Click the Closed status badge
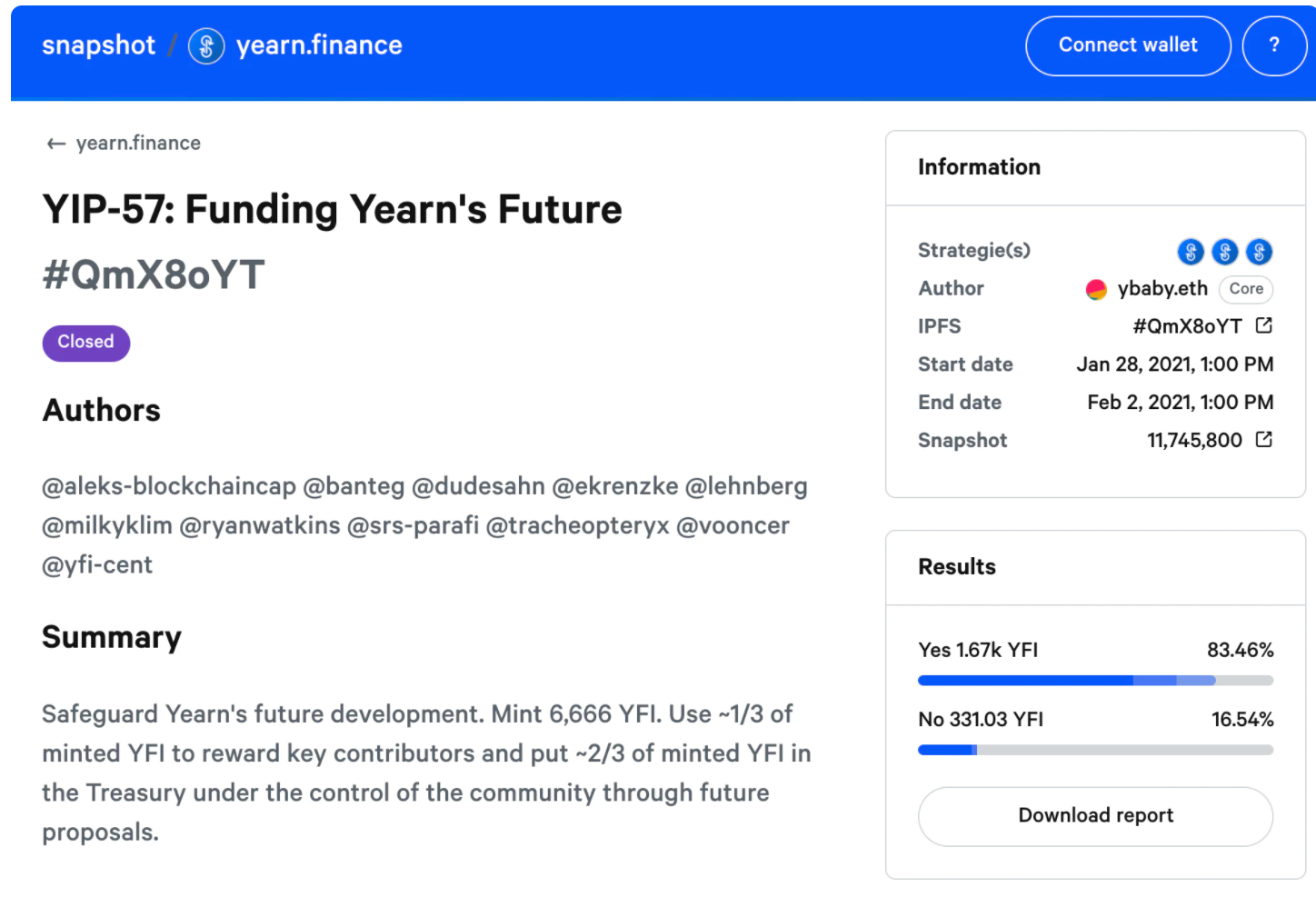Image resolution: width=1316 pixels, height=907 pixels. coord(86,343)
